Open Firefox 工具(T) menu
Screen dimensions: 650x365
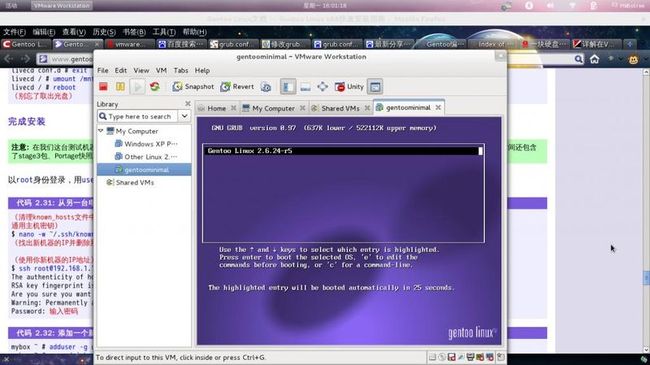pos(164,32)
